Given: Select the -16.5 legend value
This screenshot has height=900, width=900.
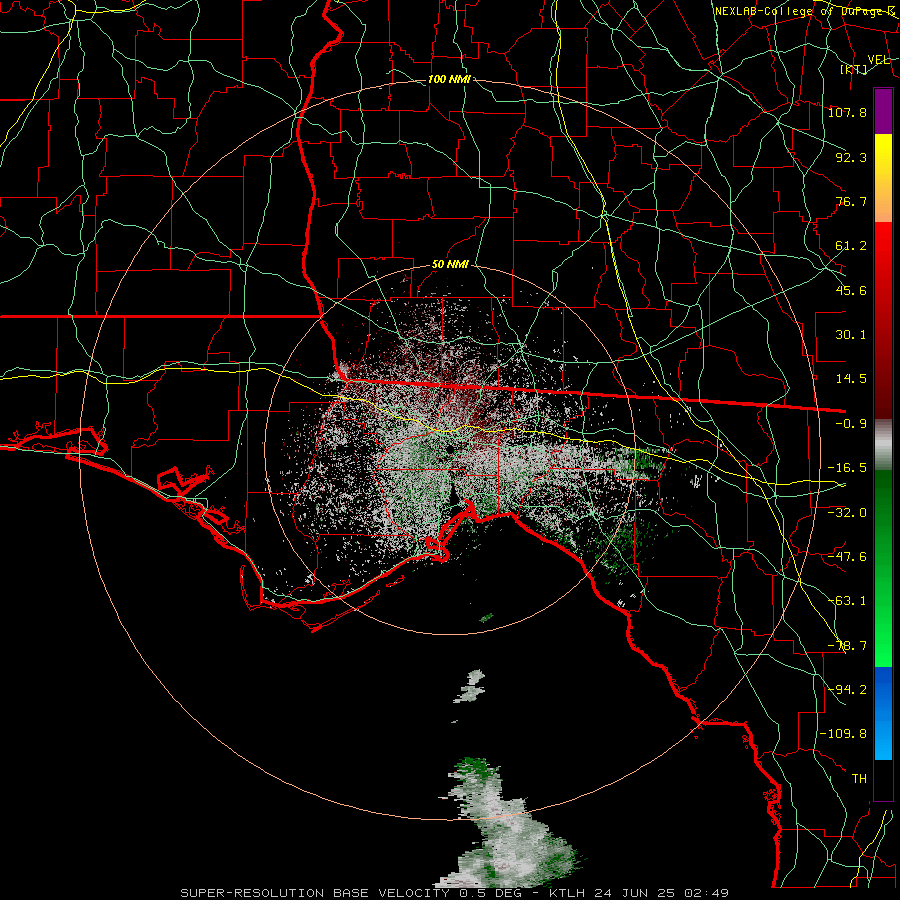Looking at the screenshot, I should tap(847, 468).
